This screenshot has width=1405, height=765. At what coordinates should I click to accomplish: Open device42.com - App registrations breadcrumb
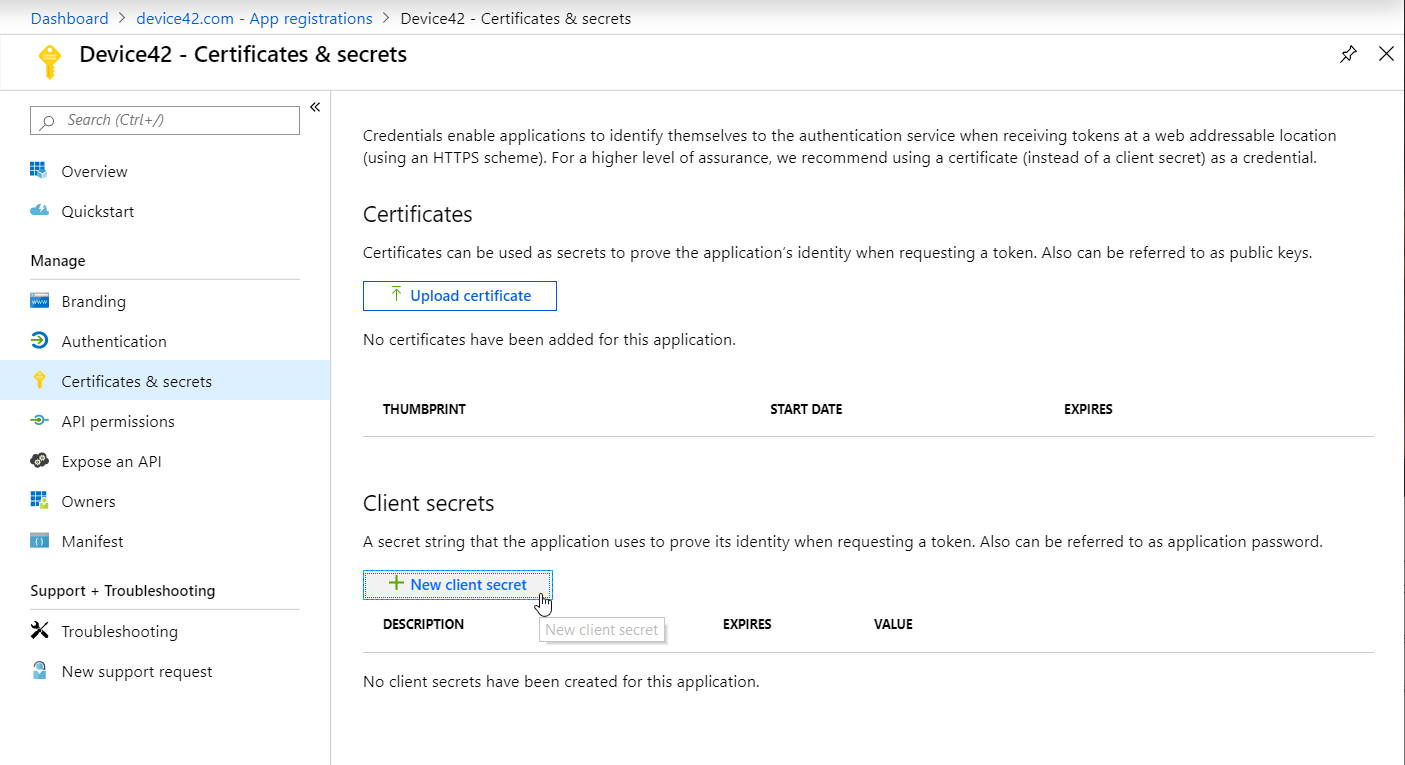pos(254,18)
